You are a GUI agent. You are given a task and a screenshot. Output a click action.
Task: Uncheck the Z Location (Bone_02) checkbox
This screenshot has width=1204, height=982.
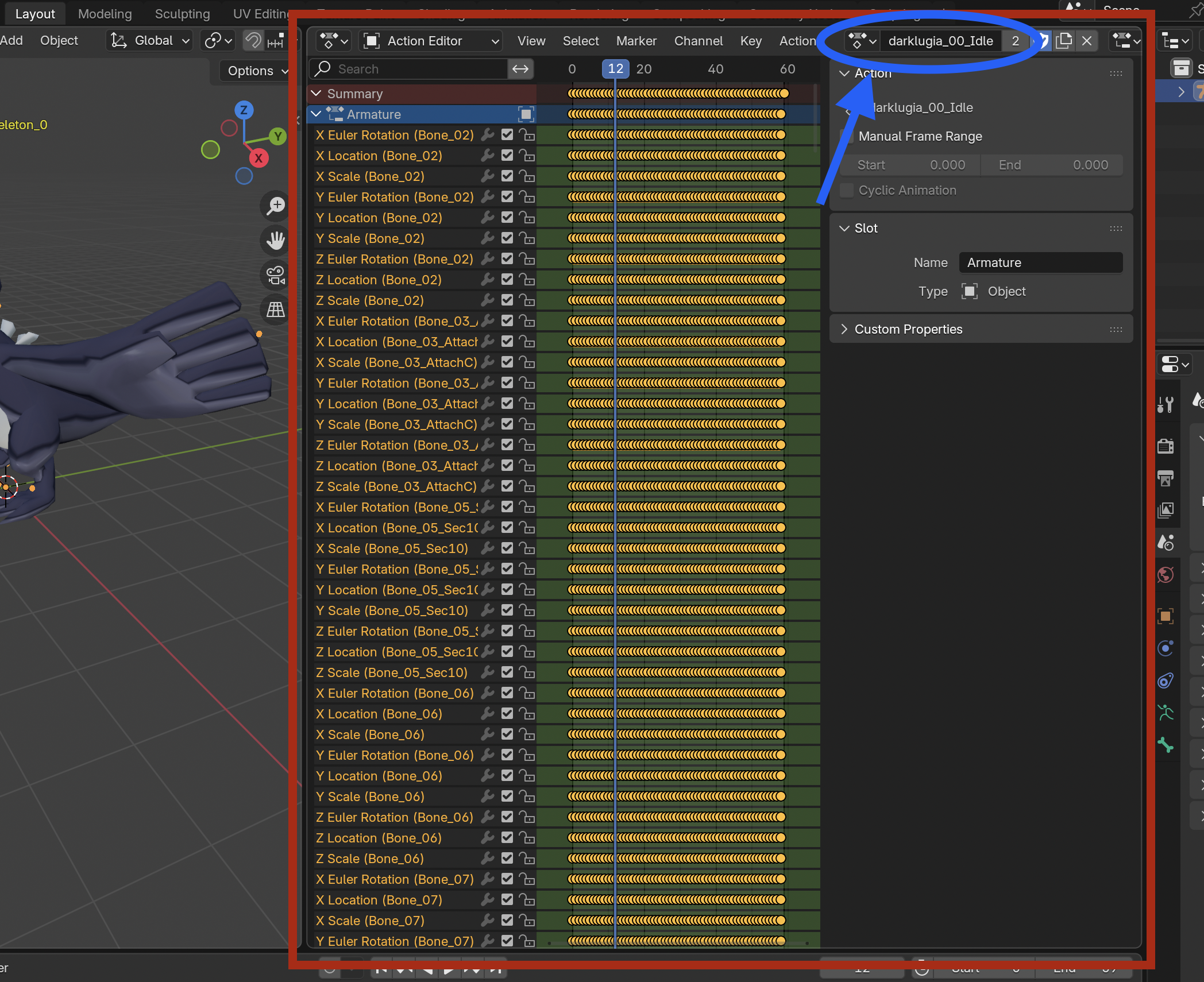tap(507, 280)
